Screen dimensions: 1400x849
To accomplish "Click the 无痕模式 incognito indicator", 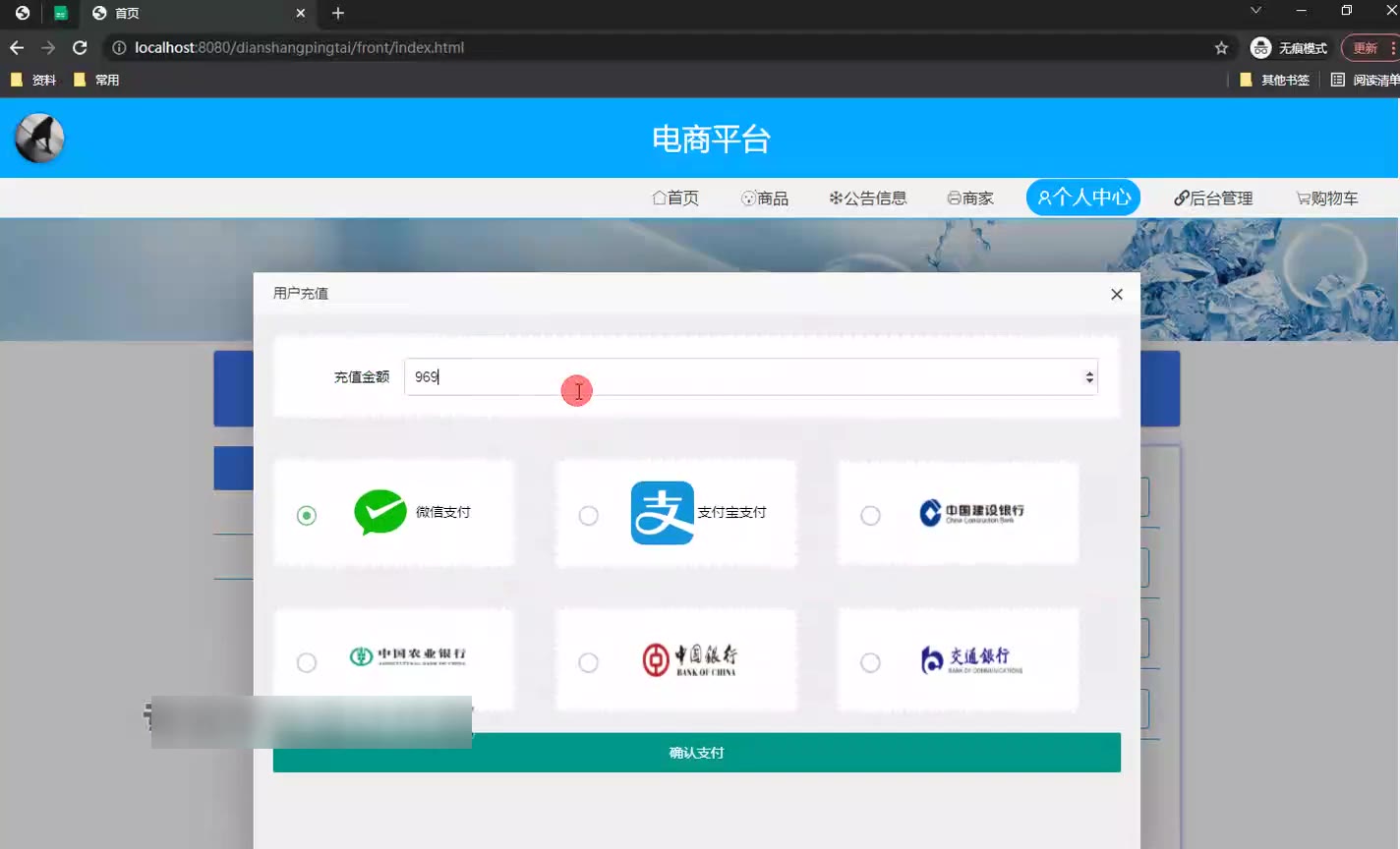I will (x=1289, y=47).
